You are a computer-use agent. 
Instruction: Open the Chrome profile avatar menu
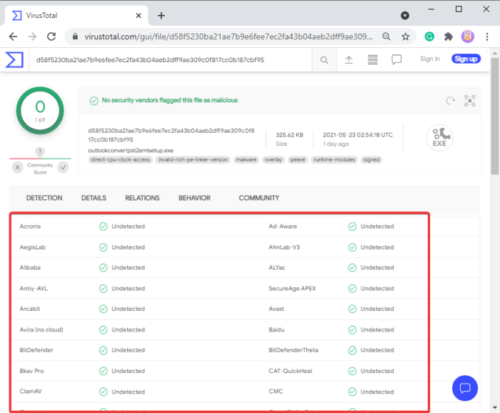[467, 36]
